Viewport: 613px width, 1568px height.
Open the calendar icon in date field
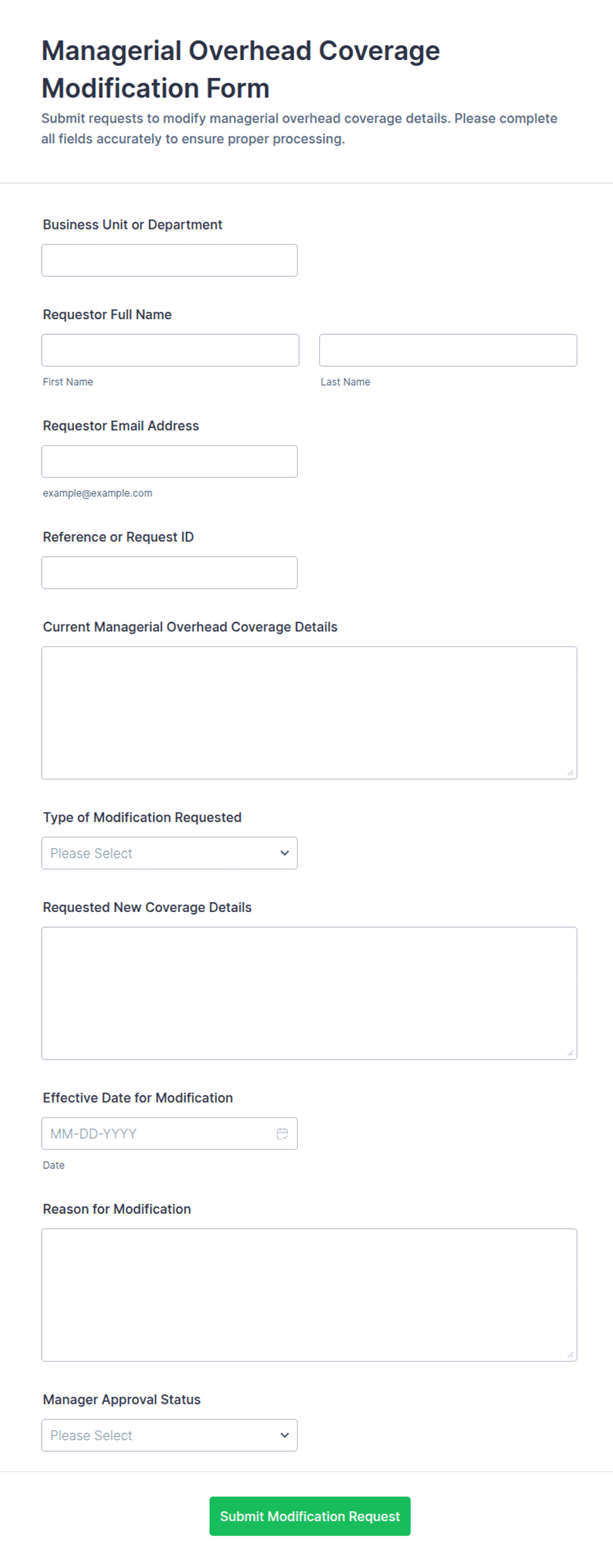282,1133
